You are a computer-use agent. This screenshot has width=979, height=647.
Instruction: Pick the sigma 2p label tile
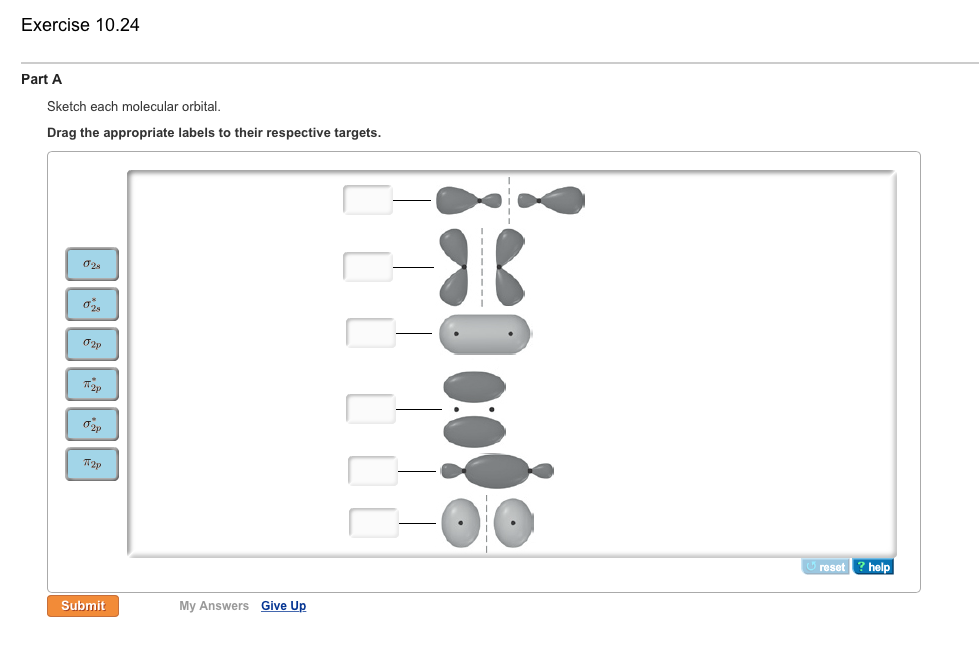(x=92, y=344)
